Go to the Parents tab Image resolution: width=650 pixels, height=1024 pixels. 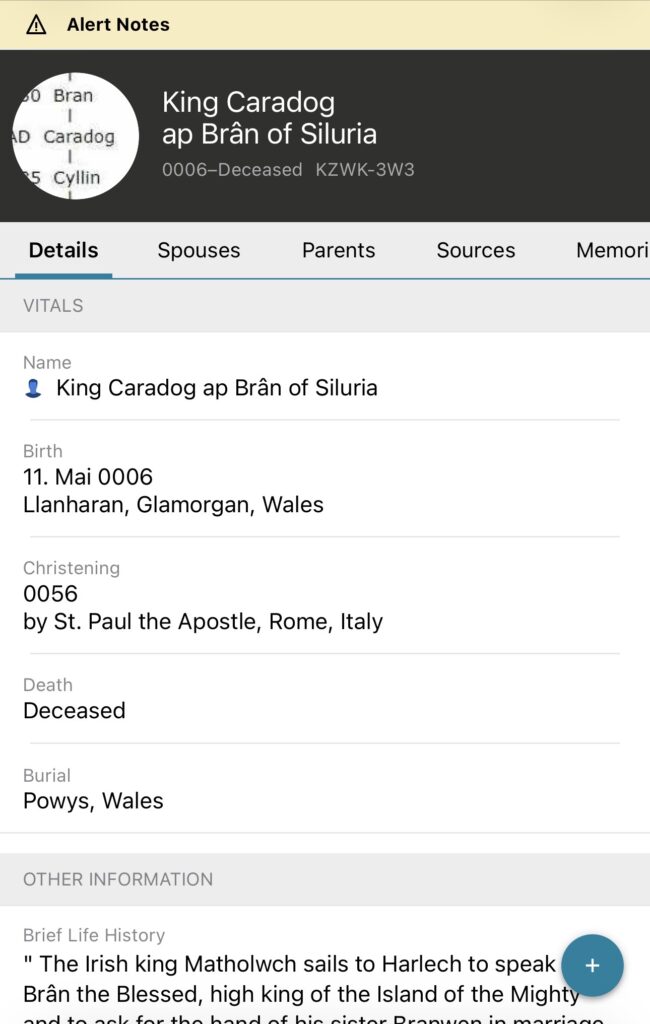pos(338,250)
